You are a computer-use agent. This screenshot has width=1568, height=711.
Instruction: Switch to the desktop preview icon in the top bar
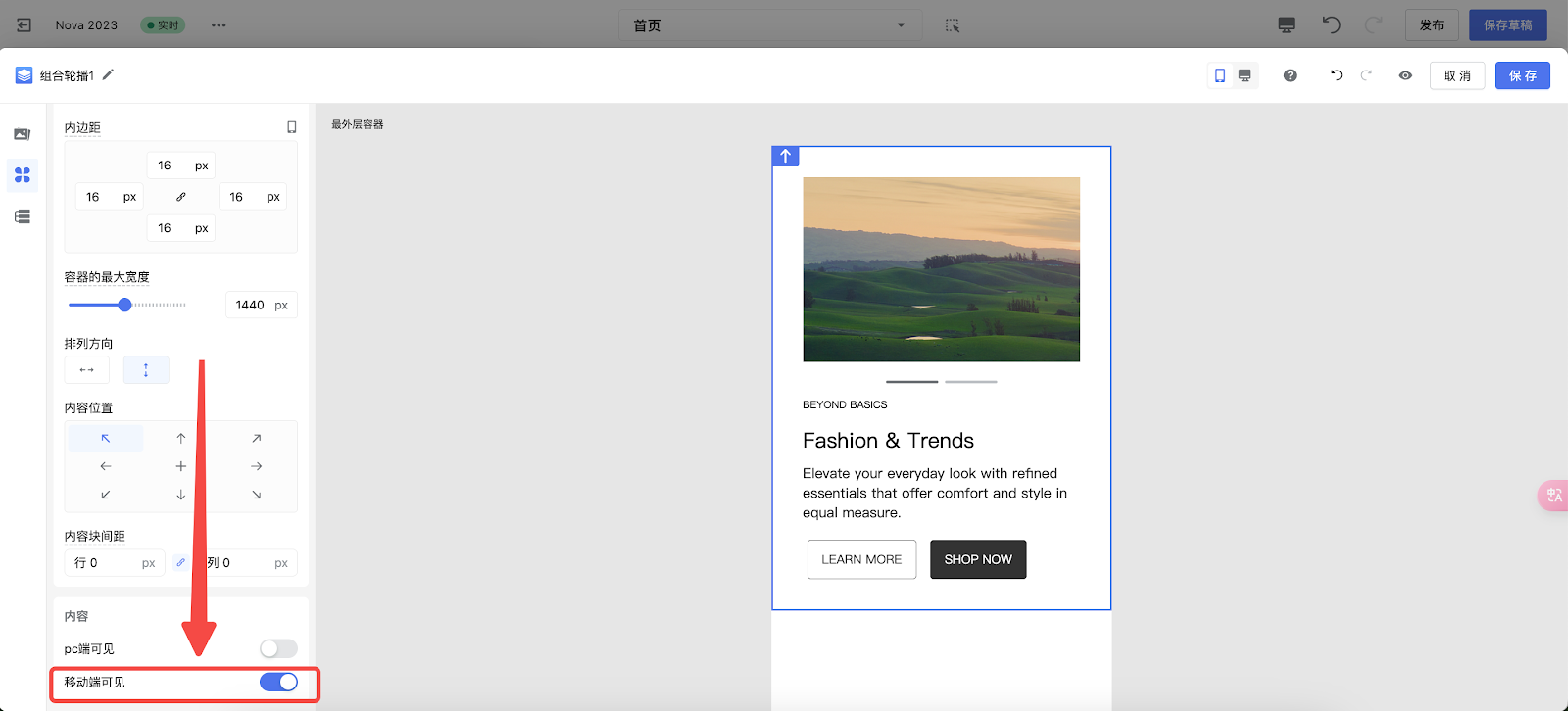click(1287, 25)
